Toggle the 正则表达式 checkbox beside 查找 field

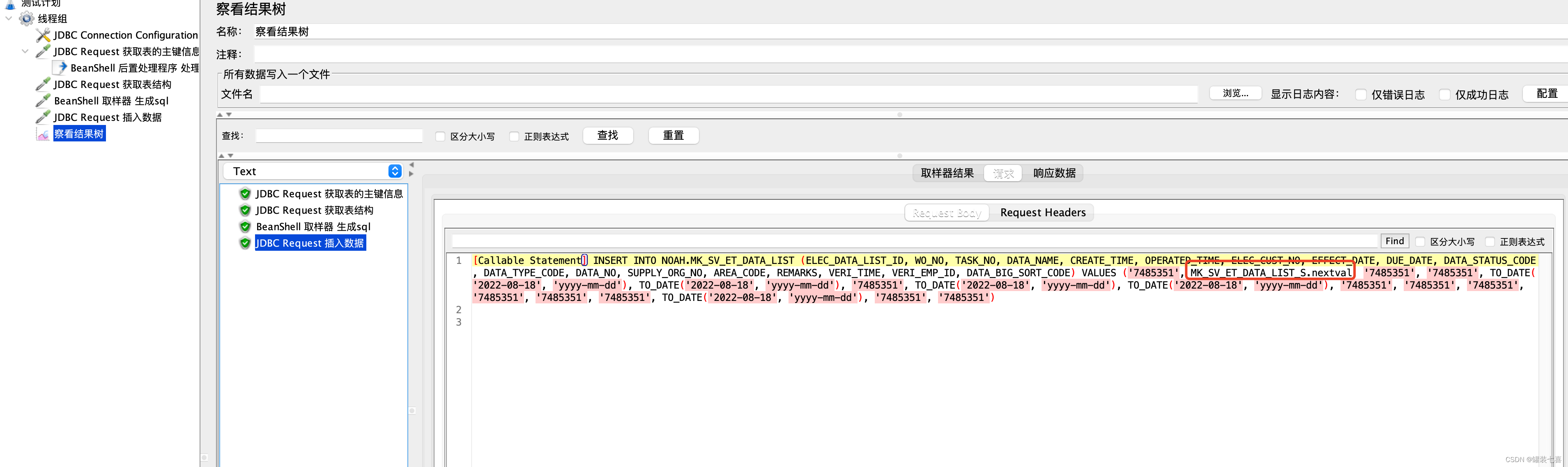[x=514, y=136]
